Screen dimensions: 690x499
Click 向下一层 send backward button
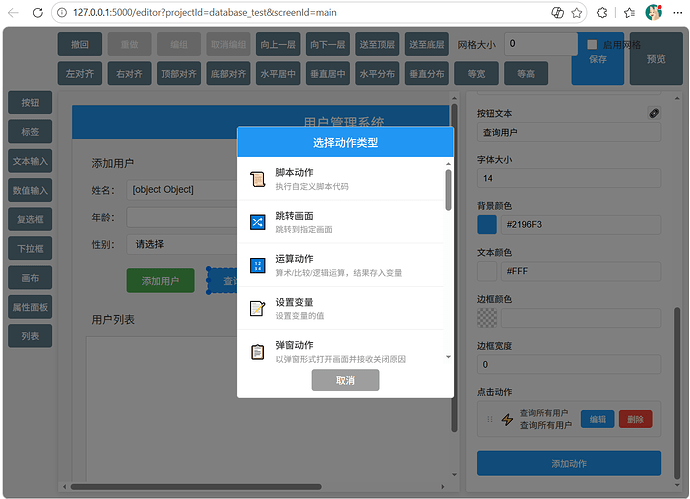tap(328, 44)
